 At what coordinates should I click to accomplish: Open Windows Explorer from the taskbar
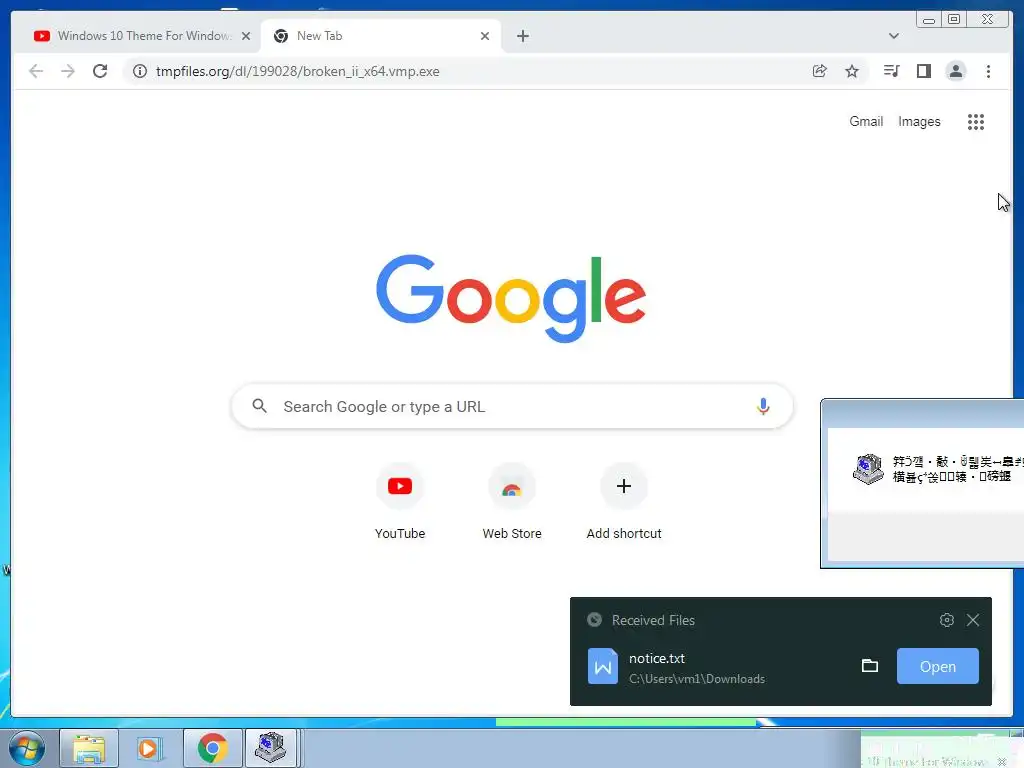(89, 748)
